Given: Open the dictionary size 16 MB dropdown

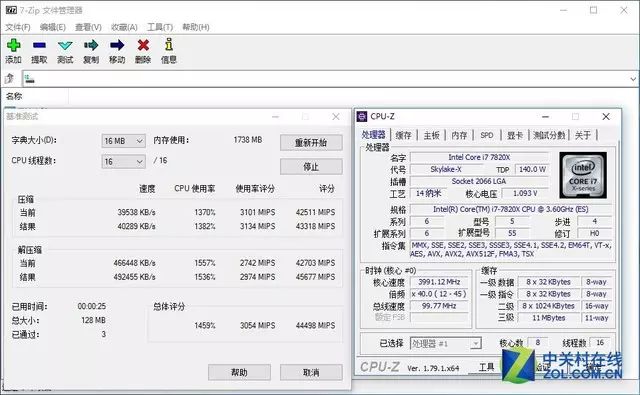Looking at the screenshot, I should (x=123, y=141).
